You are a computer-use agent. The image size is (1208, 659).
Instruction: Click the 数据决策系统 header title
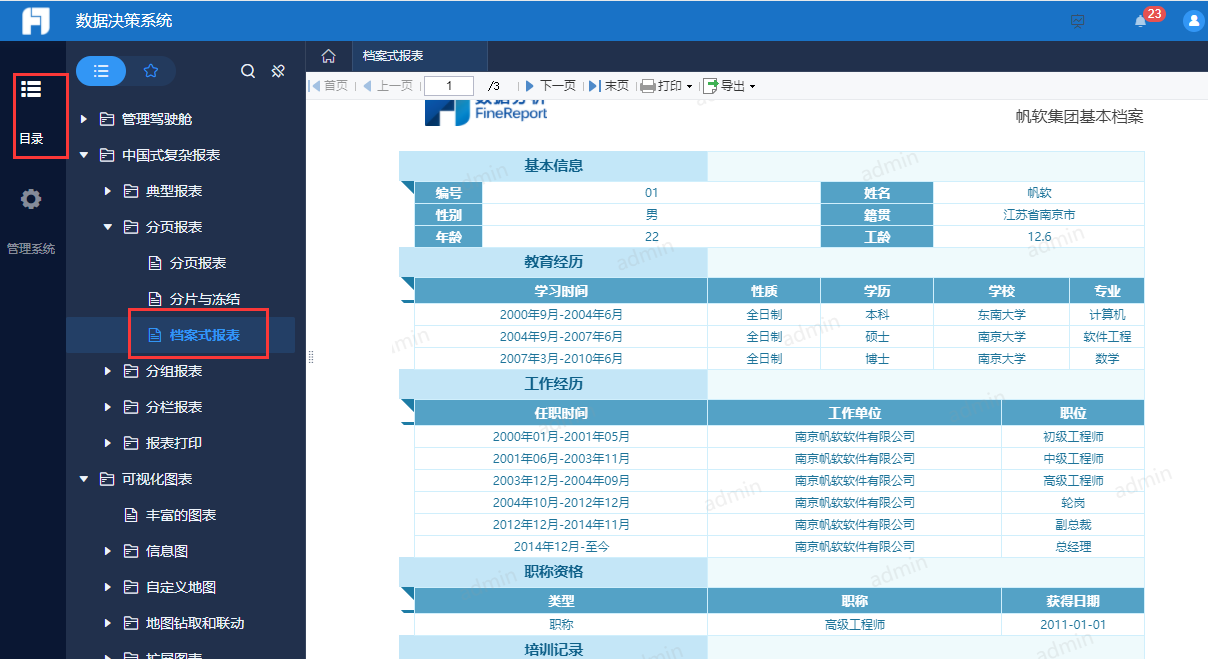click(124, 20)
